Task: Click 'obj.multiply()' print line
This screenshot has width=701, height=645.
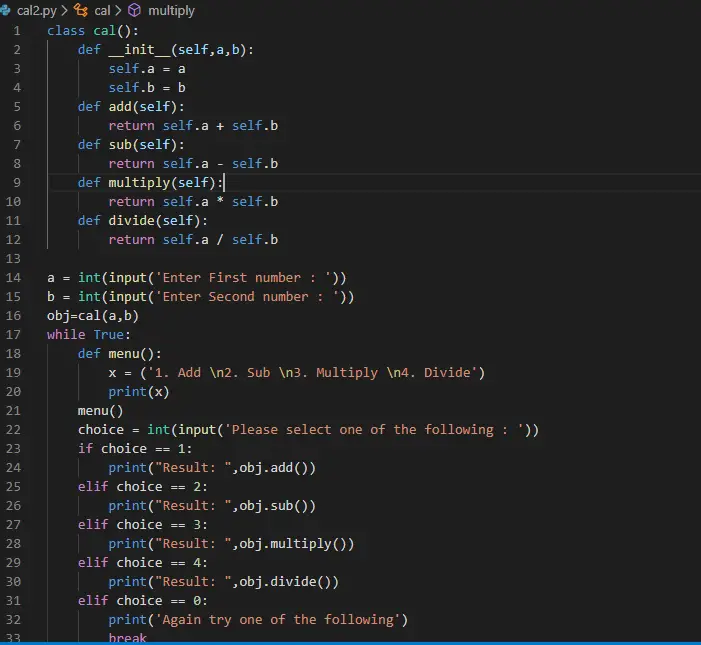Action: coord(231,544)
